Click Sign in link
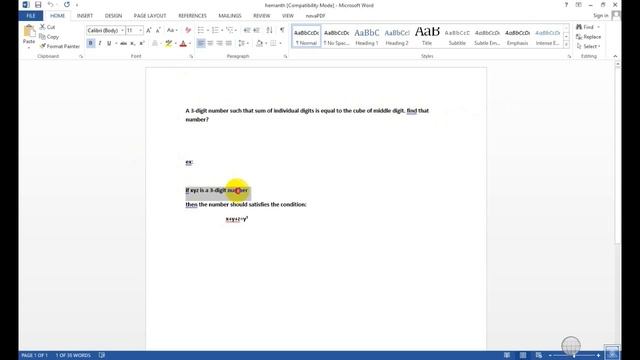640x360 pixels. 600,16
